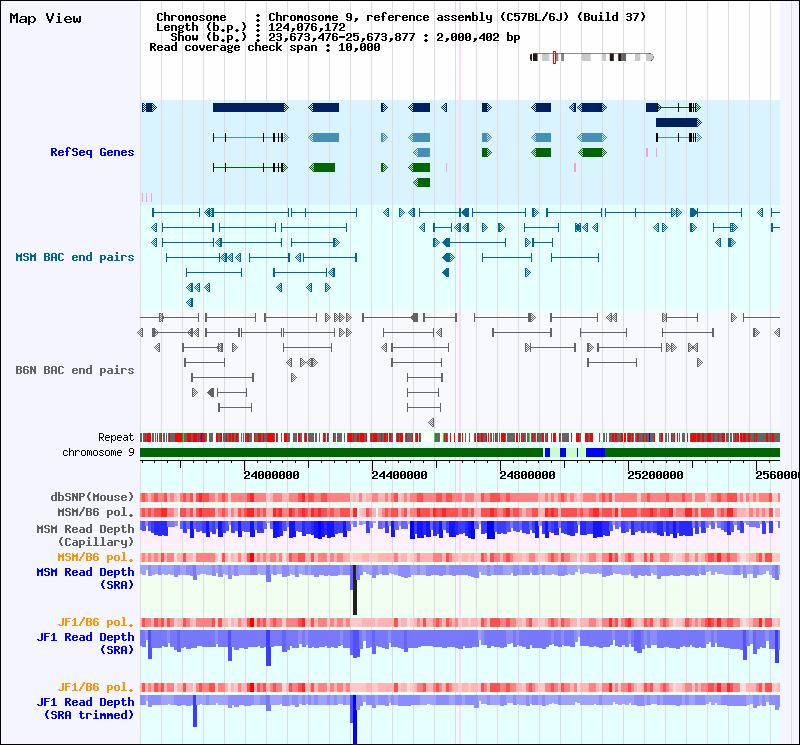Select the largest dark blue RefSeq gene block
800x745 pixels.
tap(248, 107)
